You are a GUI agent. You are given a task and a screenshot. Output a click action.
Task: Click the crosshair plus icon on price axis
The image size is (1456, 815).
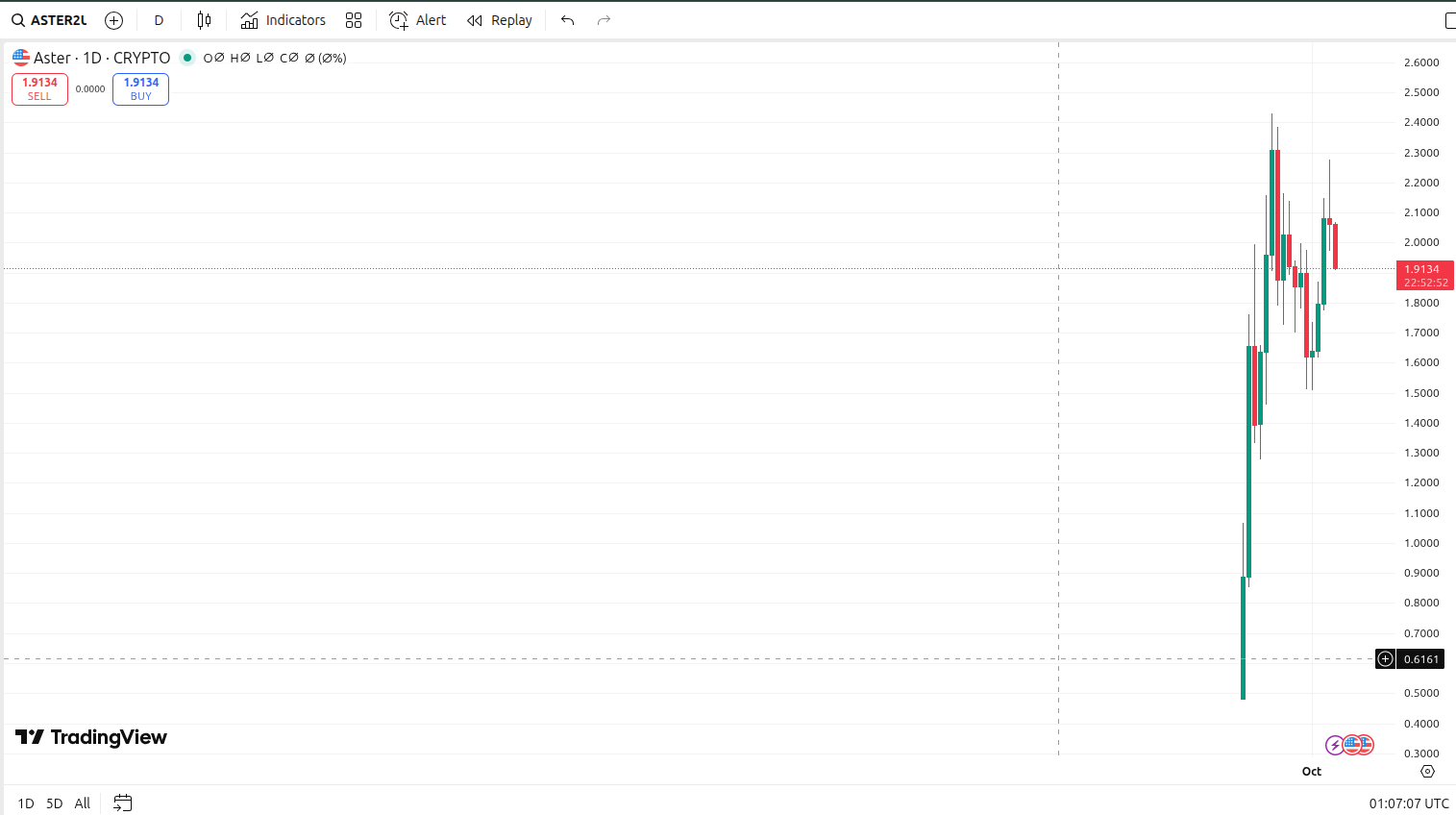click(x=1385, y=659)
